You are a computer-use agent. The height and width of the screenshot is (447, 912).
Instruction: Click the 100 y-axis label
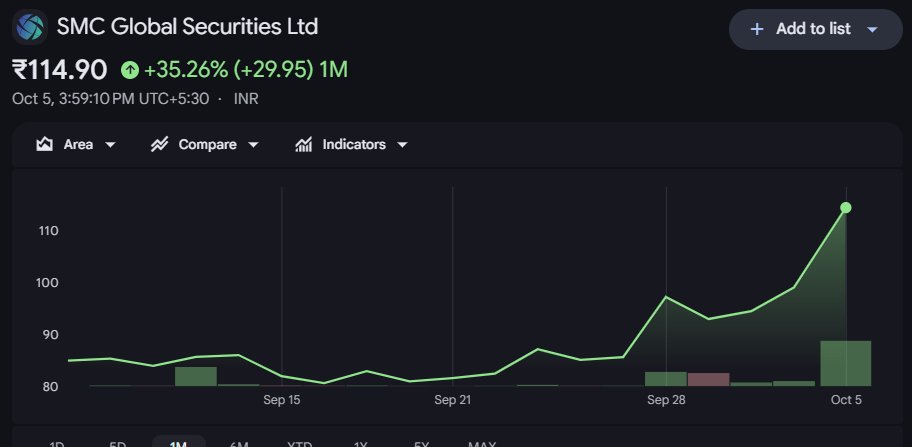(49, 283)
